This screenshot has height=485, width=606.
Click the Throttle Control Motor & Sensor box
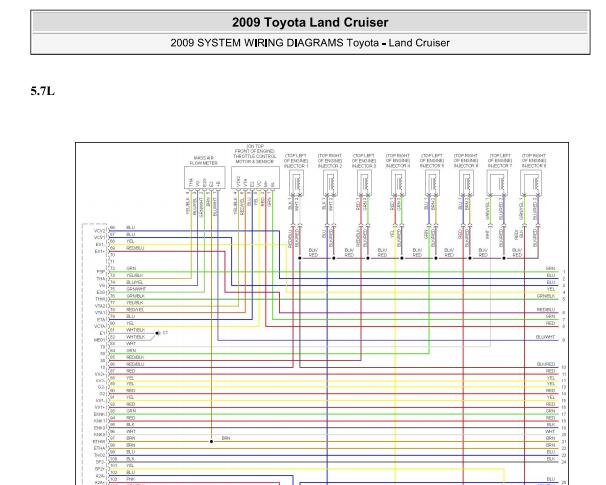click(x=255, y=178)
